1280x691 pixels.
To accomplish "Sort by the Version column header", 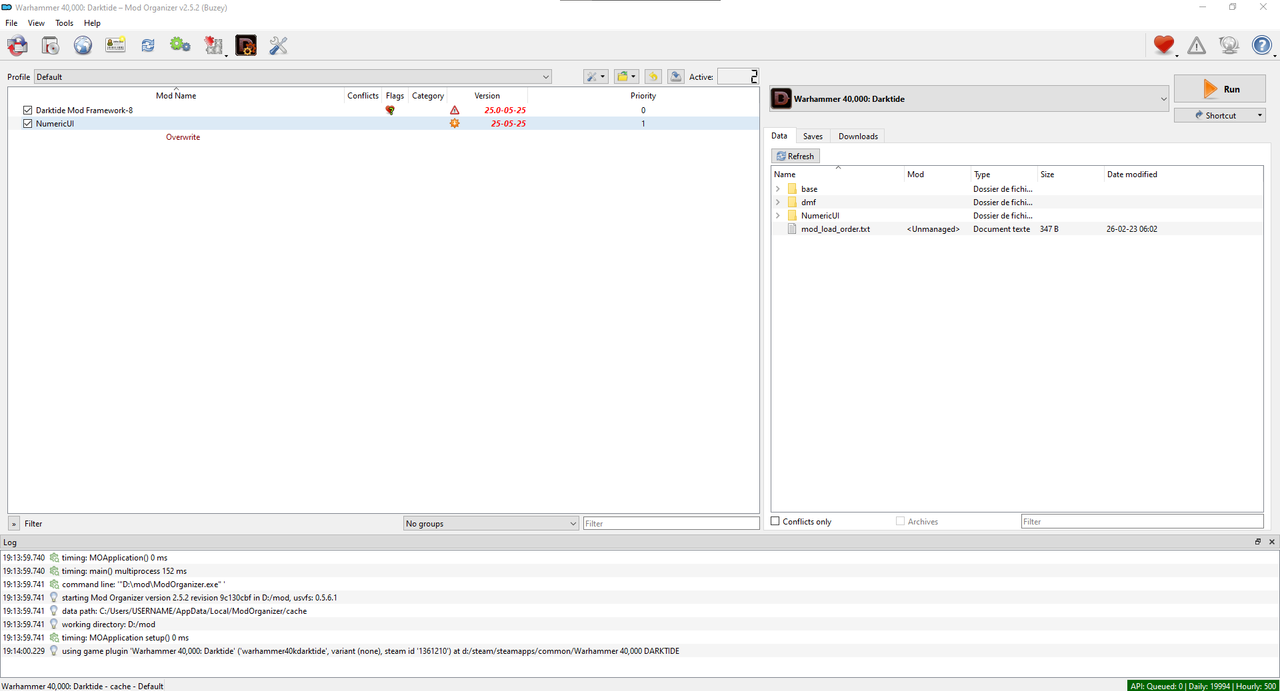I will (x=487, y=96).
